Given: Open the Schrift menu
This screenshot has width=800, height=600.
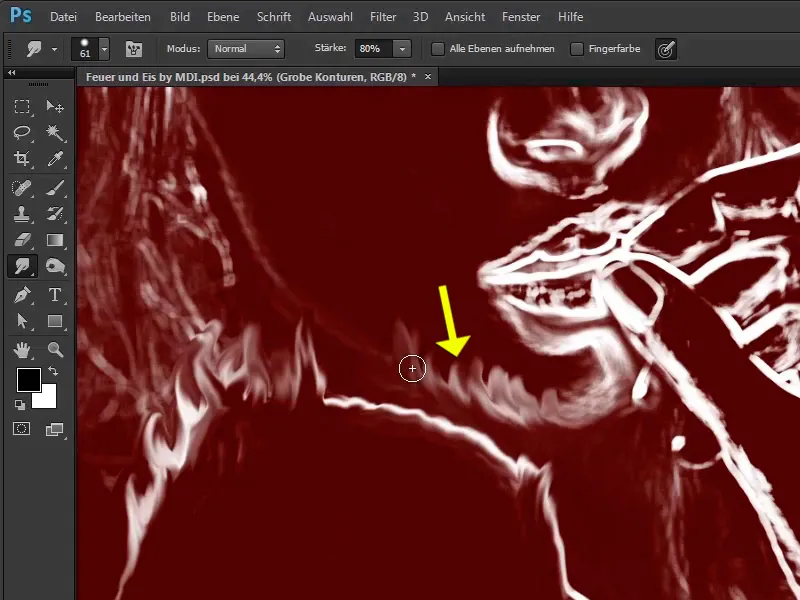Looking at the screenshot, I should (274, 17).
